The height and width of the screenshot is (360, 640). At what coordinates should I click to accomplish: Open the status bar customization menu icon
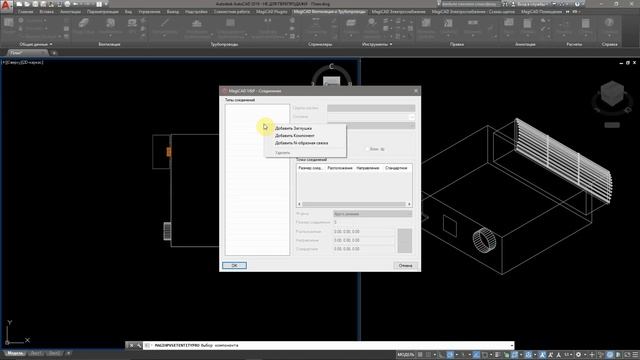635,355
